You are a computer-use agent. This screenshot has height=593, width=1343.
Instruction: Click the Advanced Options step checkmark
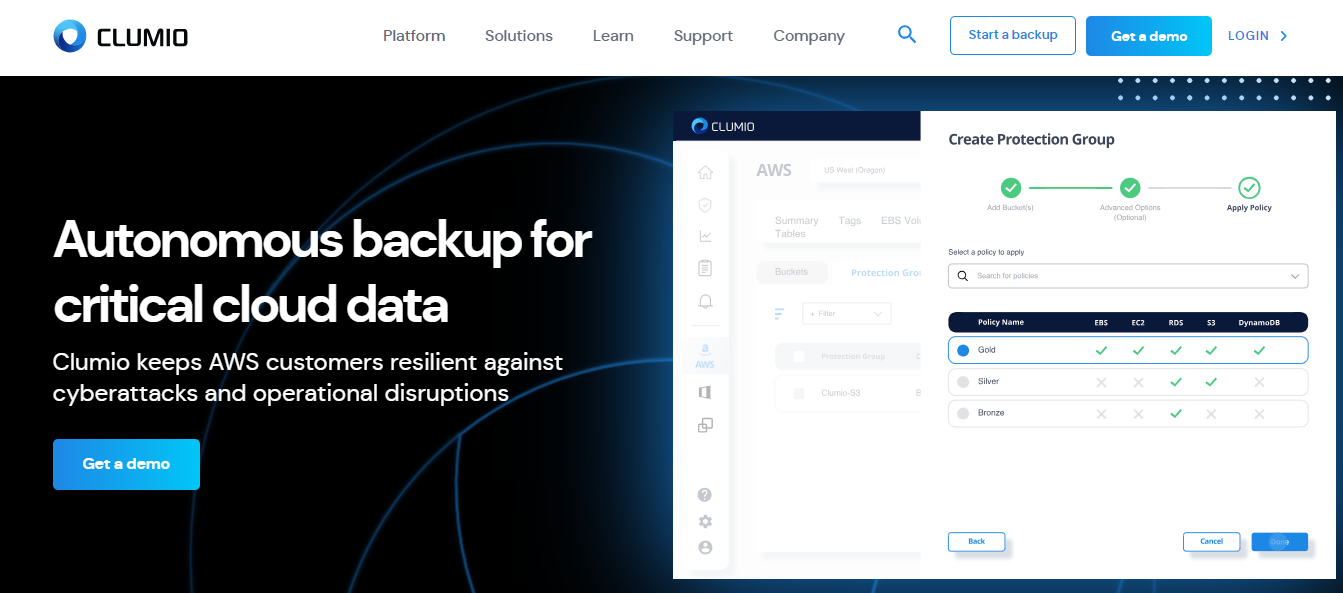1130,187
